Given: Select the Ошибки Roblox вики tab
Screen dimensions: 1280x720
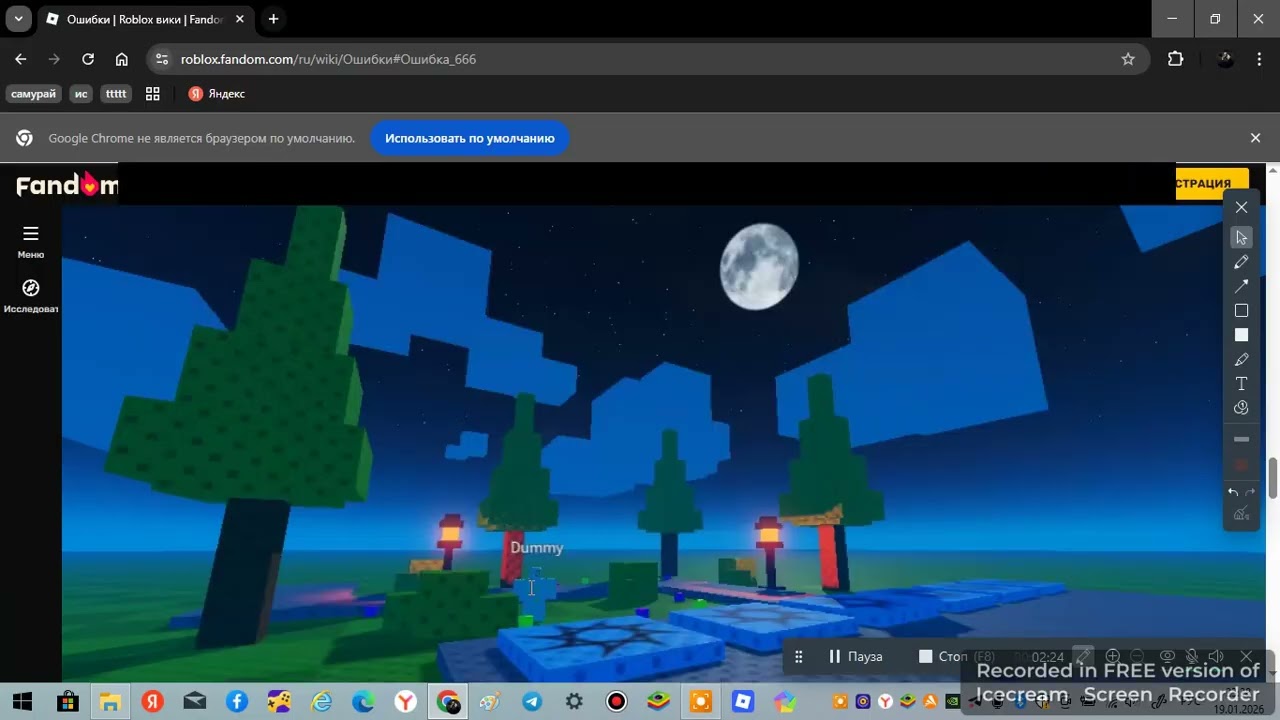Looking at the screenshot, I should pos(143,19).
